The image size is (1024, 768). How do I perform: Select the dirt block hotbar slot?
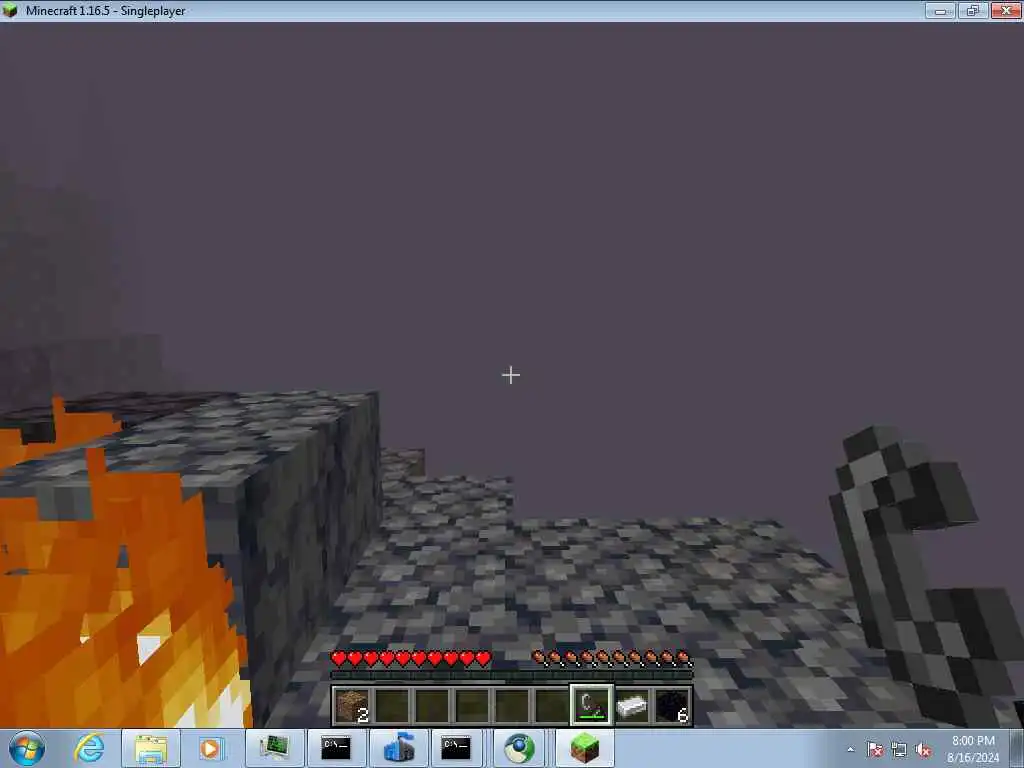(x=353, y=706)
